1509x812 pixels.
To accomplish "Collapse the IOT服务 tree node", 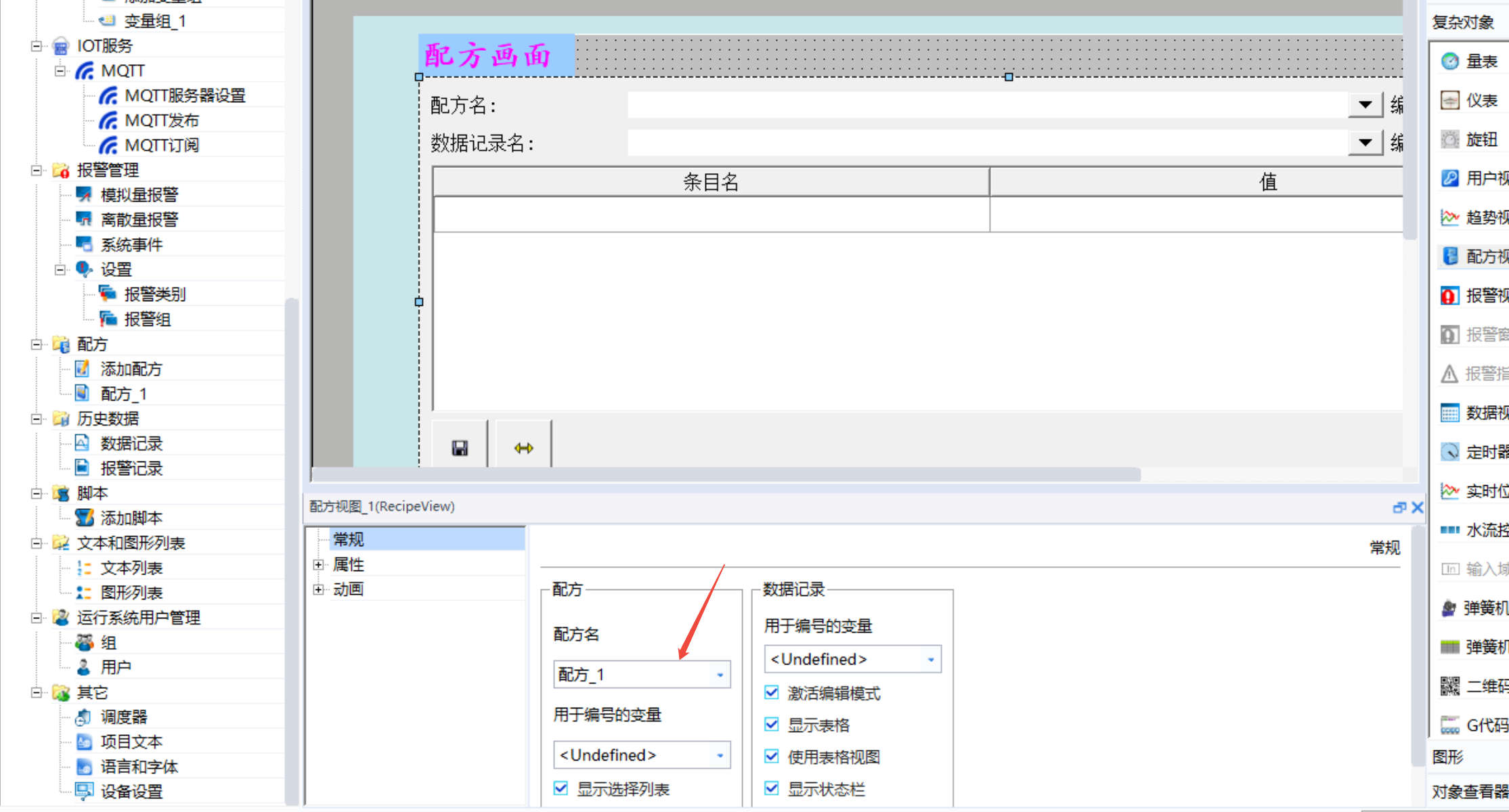I will tap(37, 46).
